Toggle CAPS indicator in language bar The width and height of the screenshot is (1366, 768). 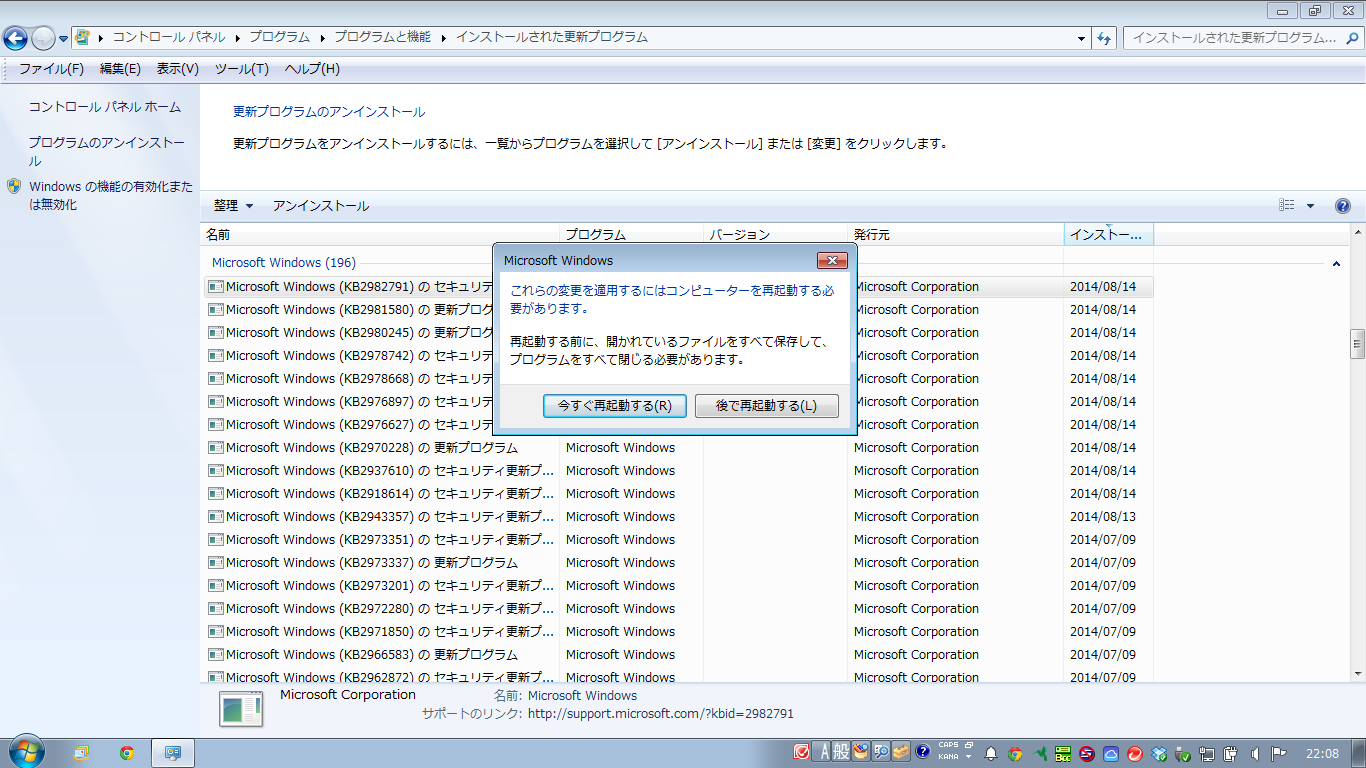click(x=948, y=745)
